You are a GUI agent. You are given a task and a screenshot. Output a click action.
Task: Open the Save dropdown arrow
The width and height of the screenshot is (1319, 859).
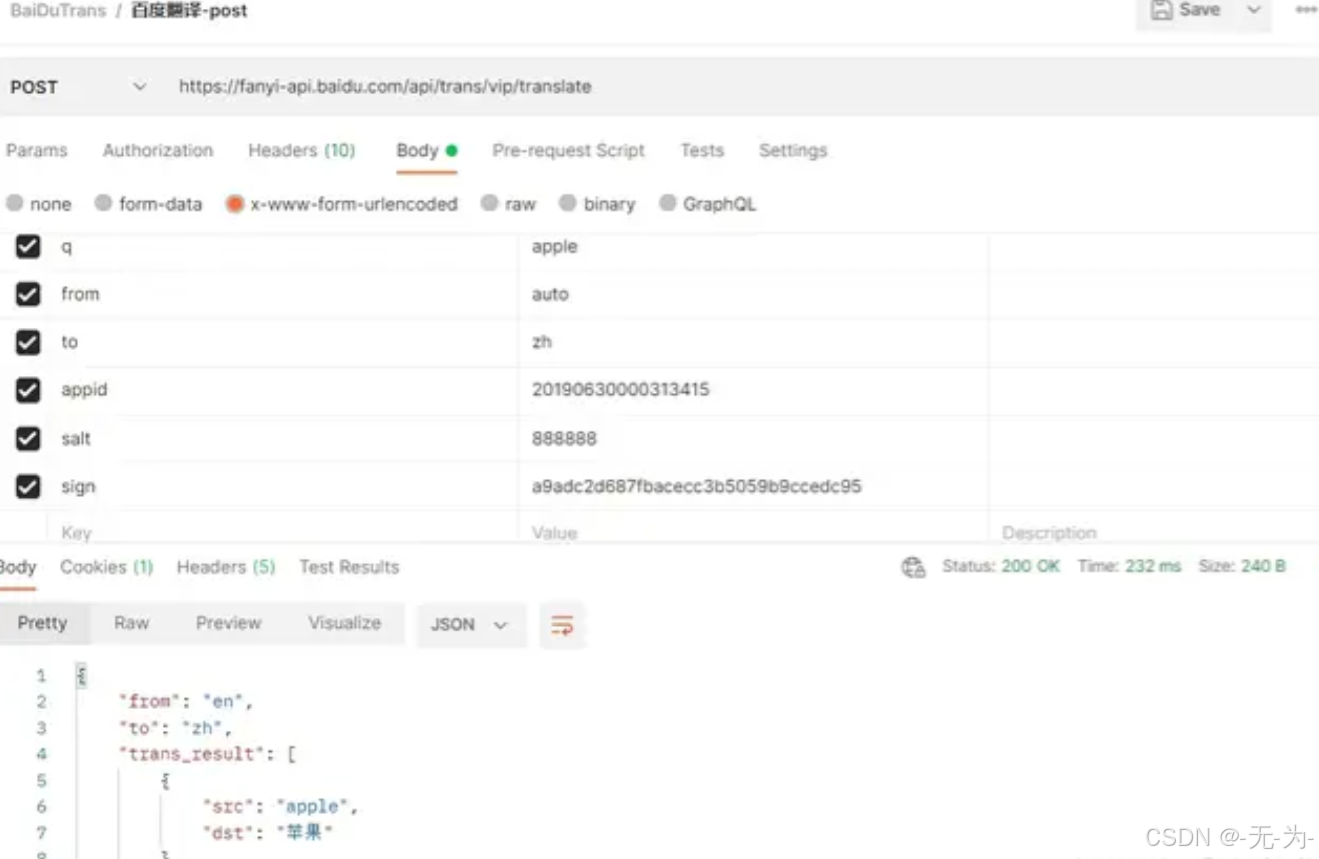(1253, 10)
